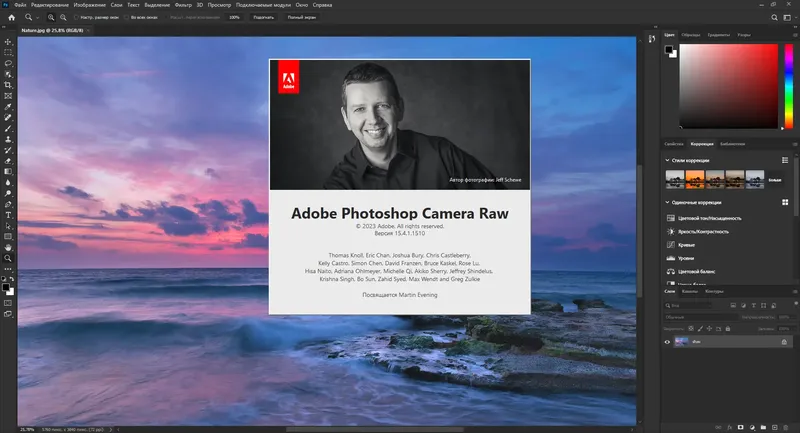Open the 'Фильтр' menu

pyautogui.click(x=183, y=5)
